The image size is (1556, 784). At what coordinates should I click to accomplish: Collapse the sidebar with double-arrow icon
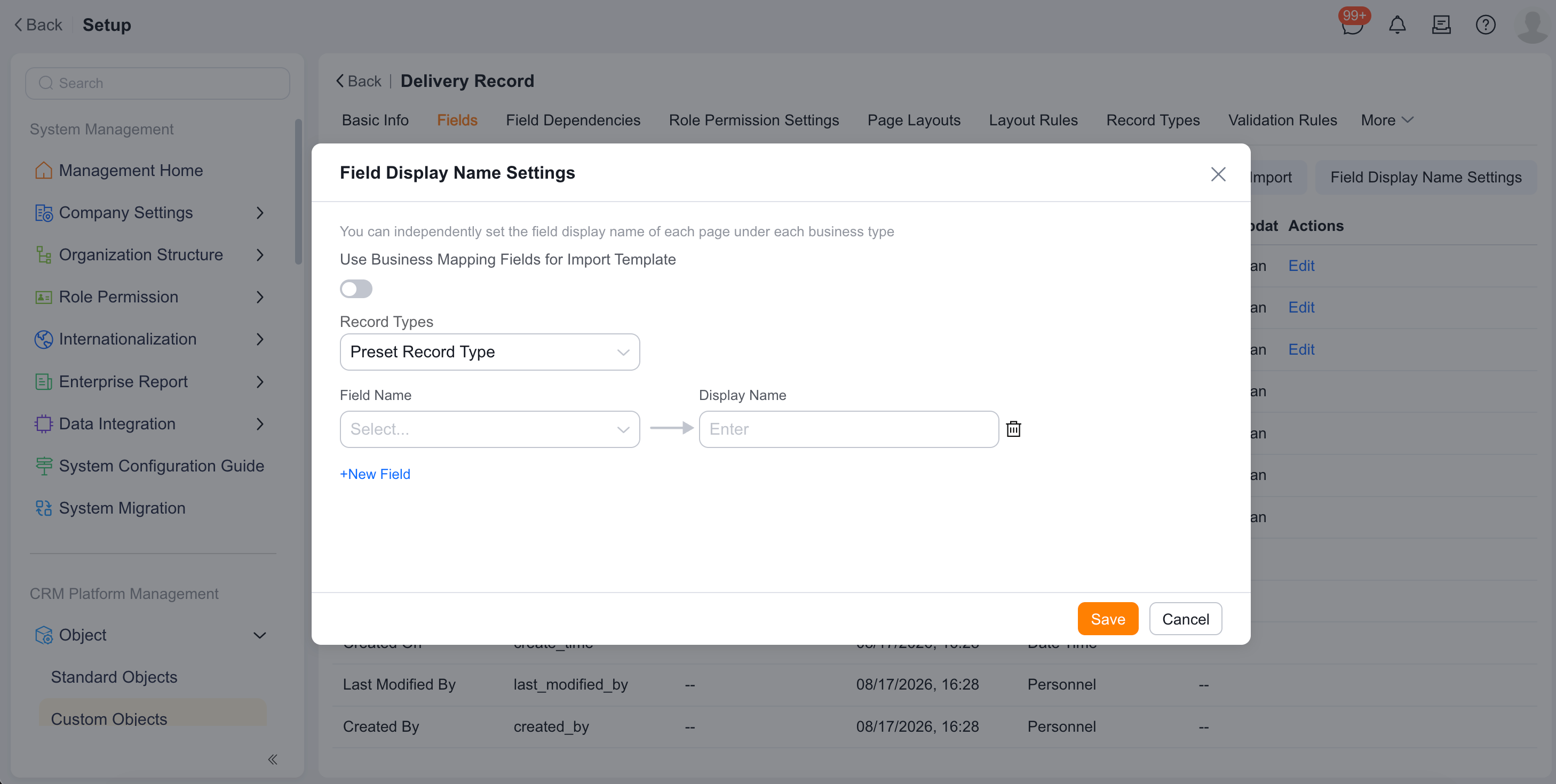(273, 759)
